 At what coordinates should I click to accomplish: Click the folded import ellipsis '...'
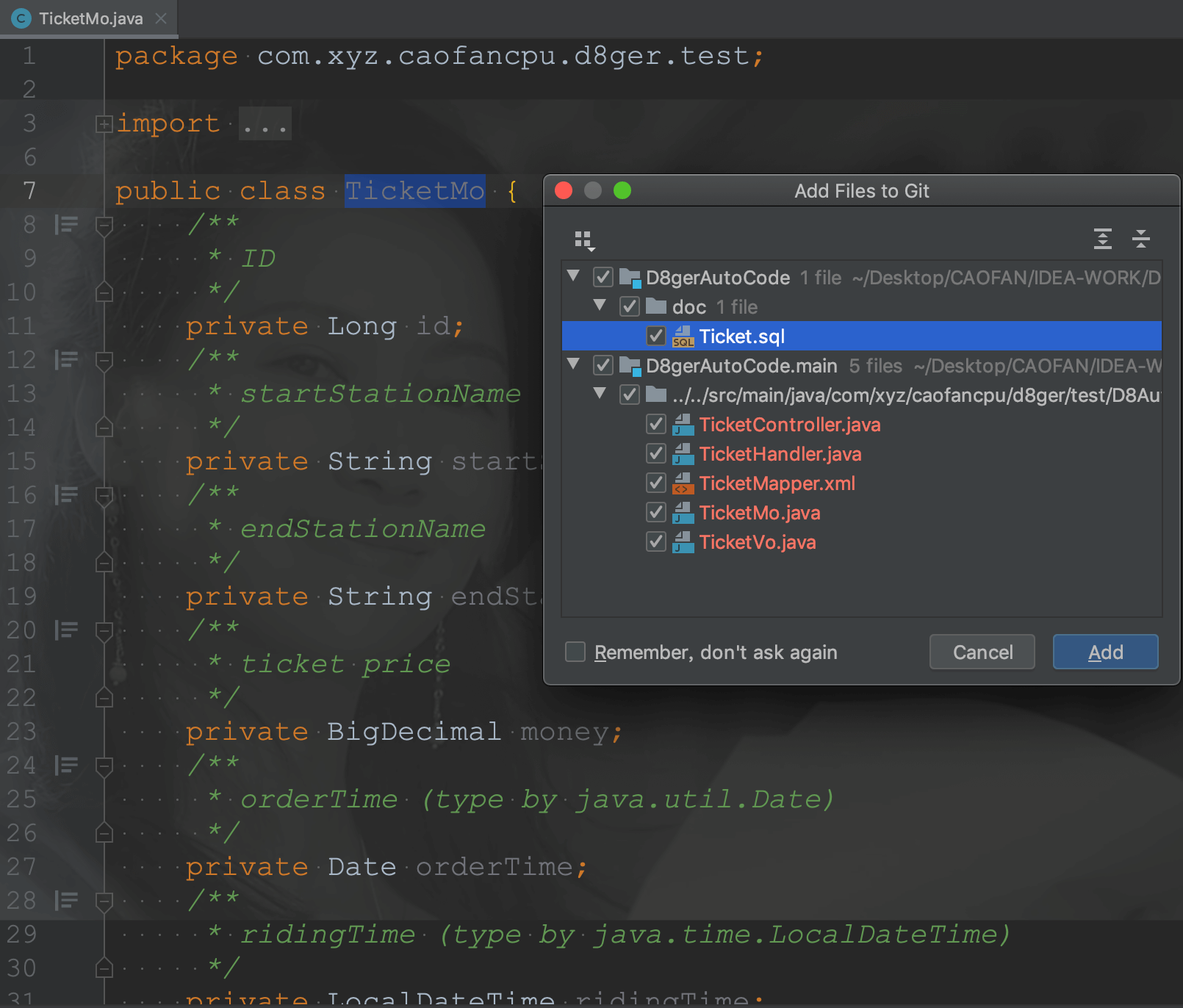[x=265, y=123]
